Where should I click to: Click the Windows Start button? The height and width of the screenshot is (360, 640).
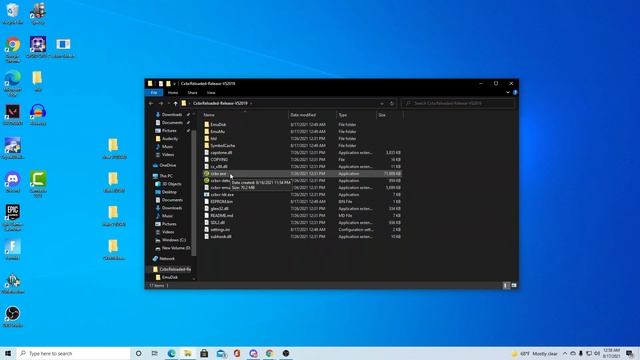tap(8, 353)
